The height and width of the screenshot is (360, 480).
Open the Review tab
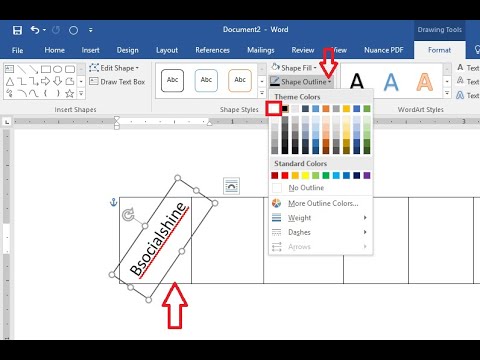pos(303,50)
